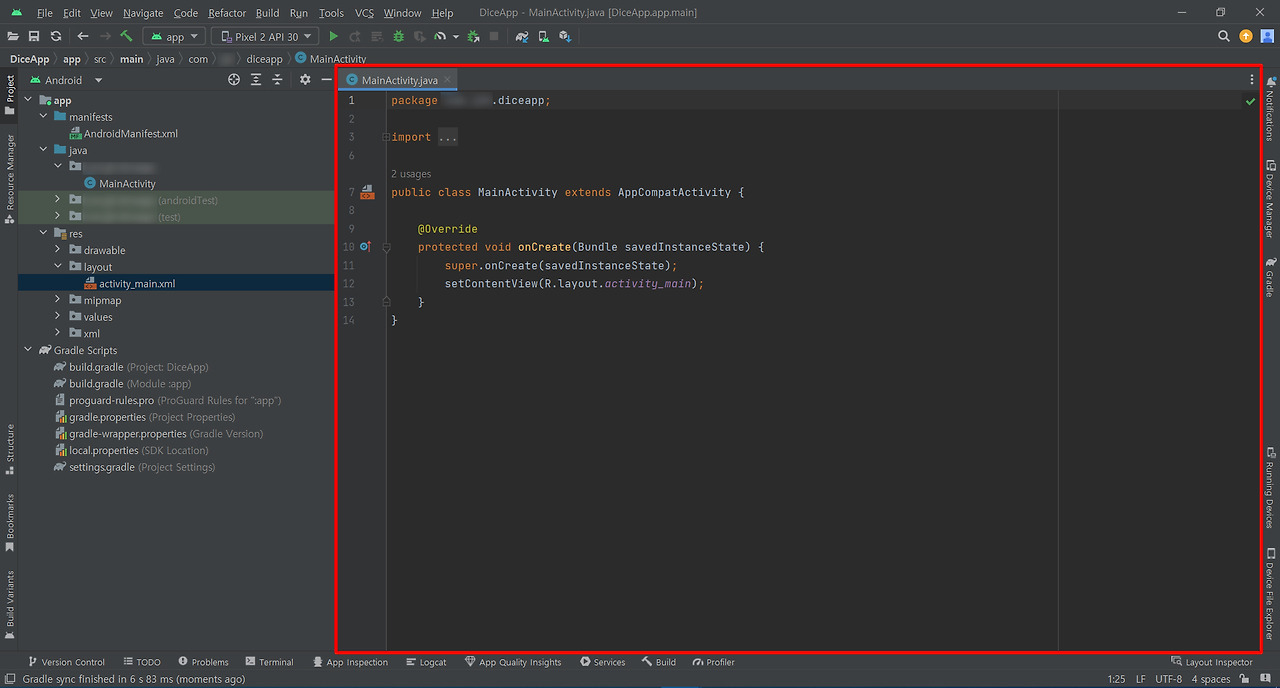
Task: Attach debugger to Android process icon
Action: point(473,36)
